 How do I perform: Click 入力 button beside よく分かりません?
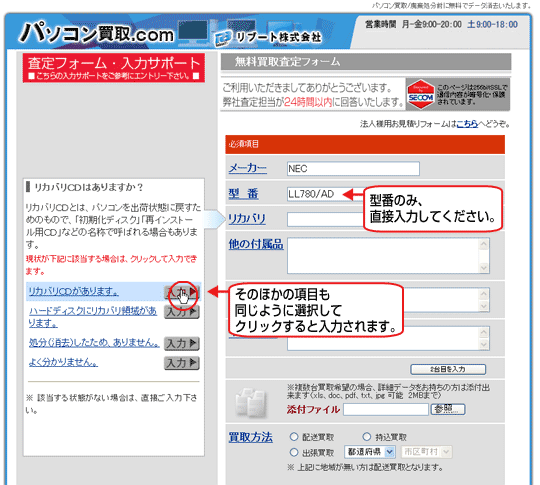pyautogui.click(x=182, y=363)
